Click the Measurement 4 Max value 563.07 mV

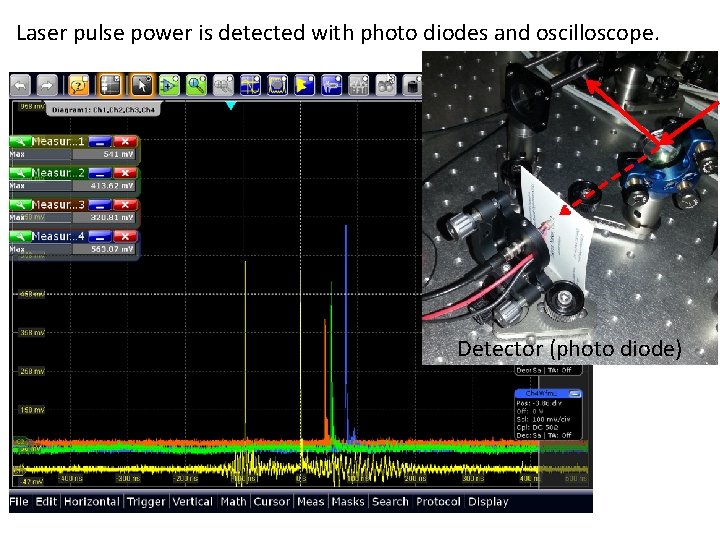[112, 249]
